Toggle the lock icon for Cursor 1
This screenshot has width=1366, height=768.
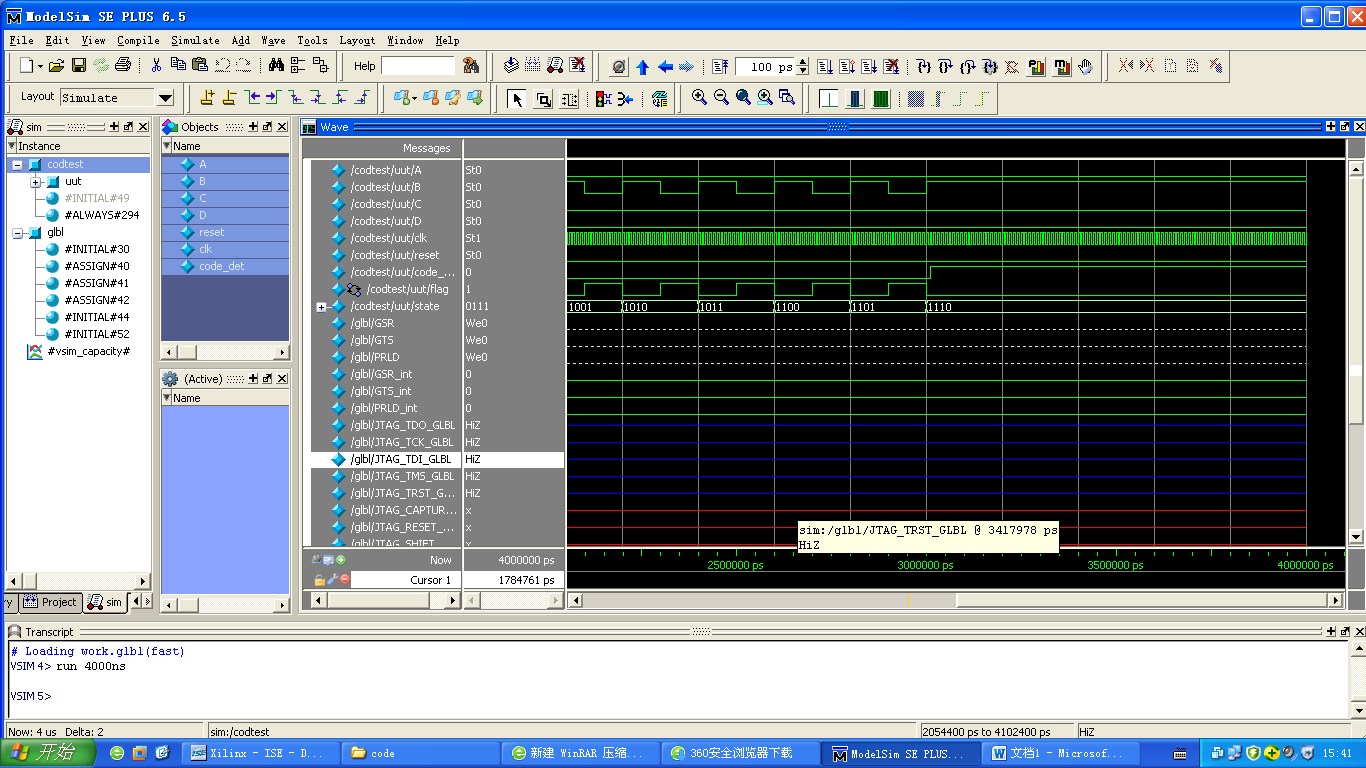320,580
